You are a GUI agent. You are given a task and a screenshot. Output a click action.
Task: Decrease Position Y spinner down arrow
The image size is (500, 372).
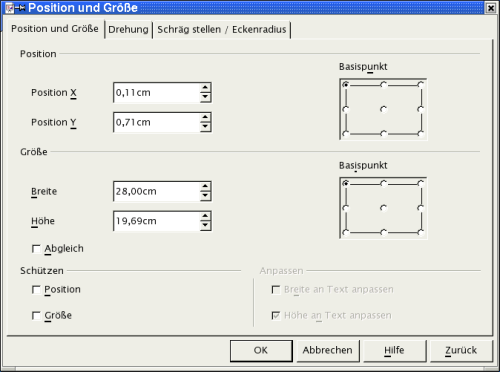pyautogui.click(x=205, y=127)
